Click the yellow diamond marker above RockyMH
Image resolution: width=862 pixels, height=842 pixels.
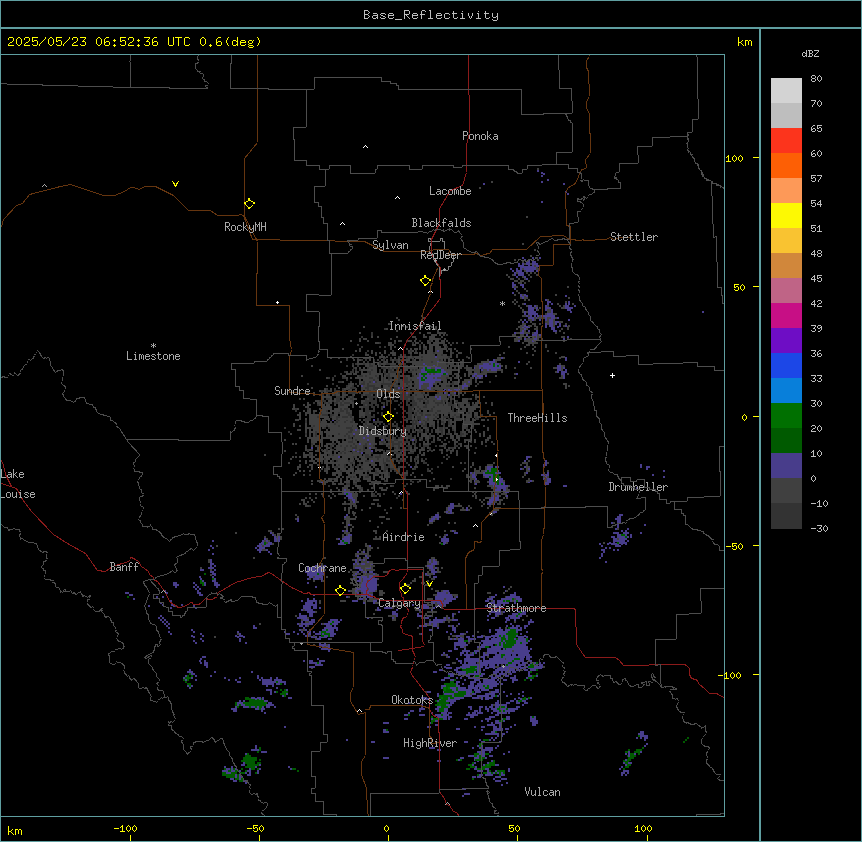tap(249, 203)
